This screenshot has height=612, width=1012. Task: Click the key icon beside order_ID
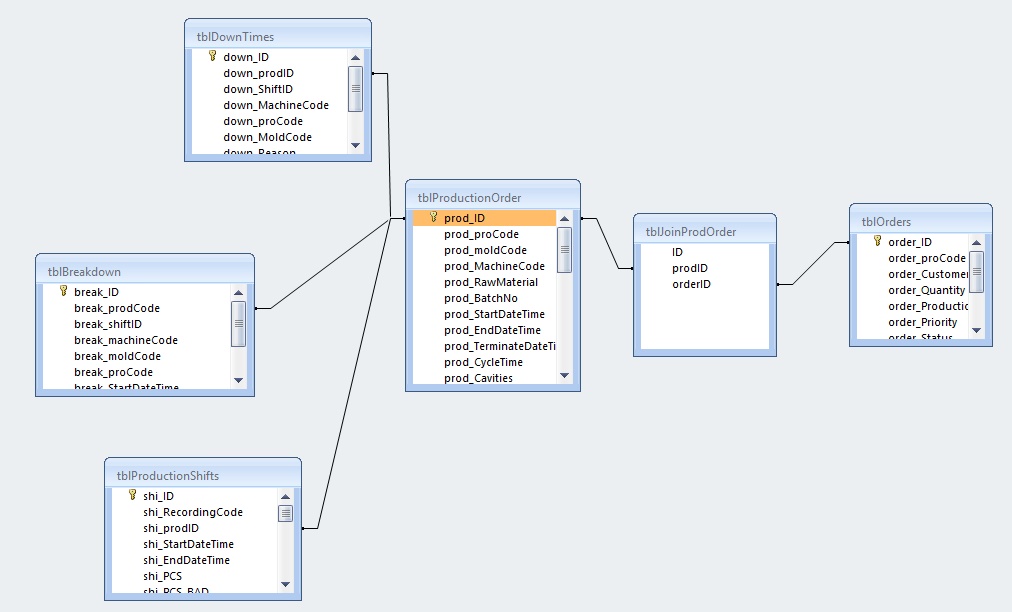pos(877,241)
